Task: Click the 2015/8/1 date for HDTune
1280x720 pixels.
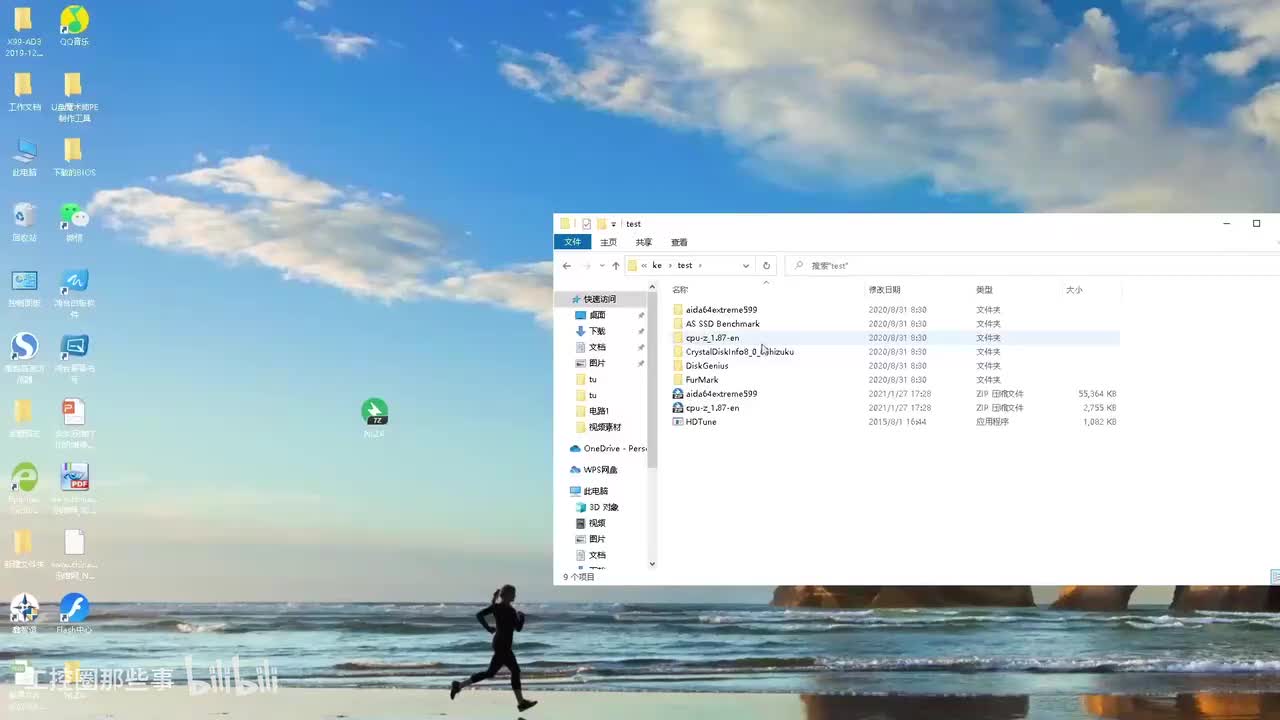Action: pyautogui.click(x=897, y=422)
